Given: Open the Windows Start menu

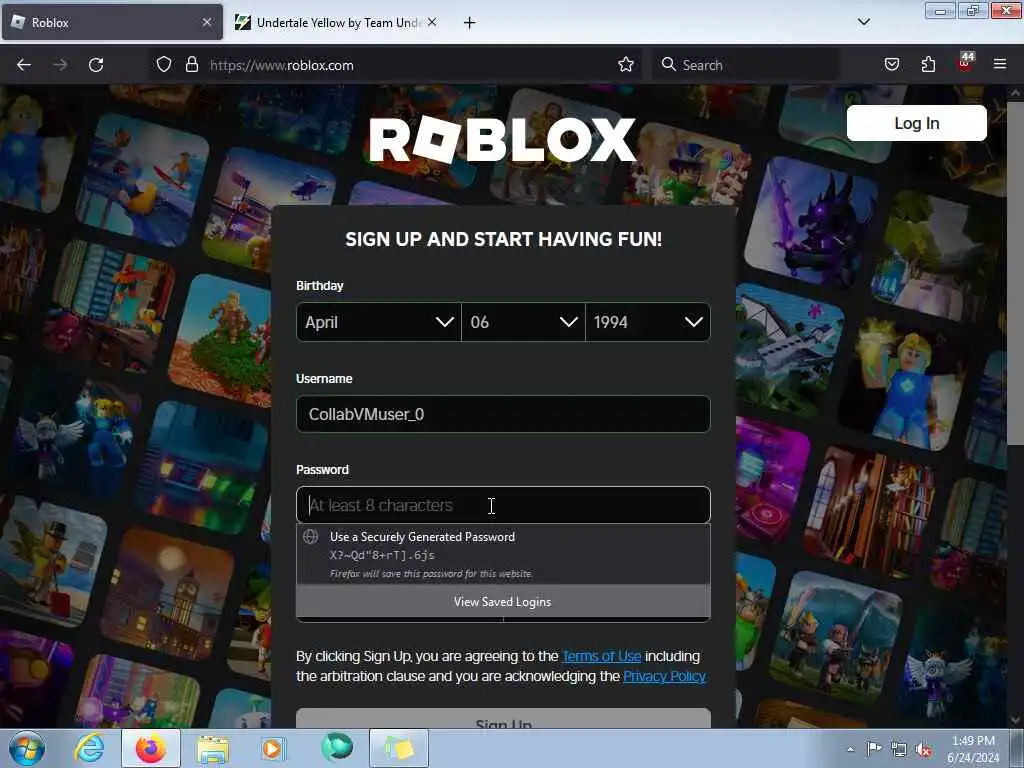Looking at the screenshot, I should point(27,748).
